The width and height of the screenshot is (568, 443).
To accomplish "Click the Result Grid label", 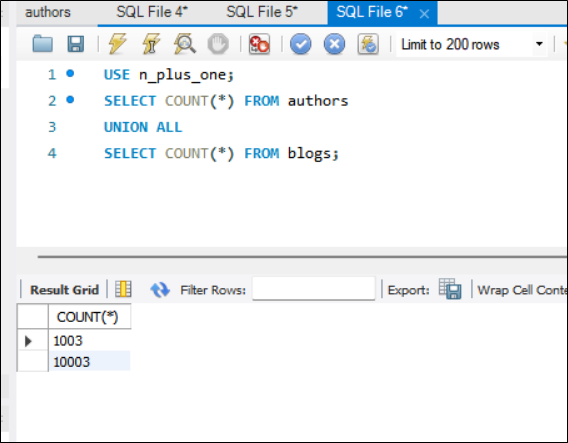I will [64, 290].
